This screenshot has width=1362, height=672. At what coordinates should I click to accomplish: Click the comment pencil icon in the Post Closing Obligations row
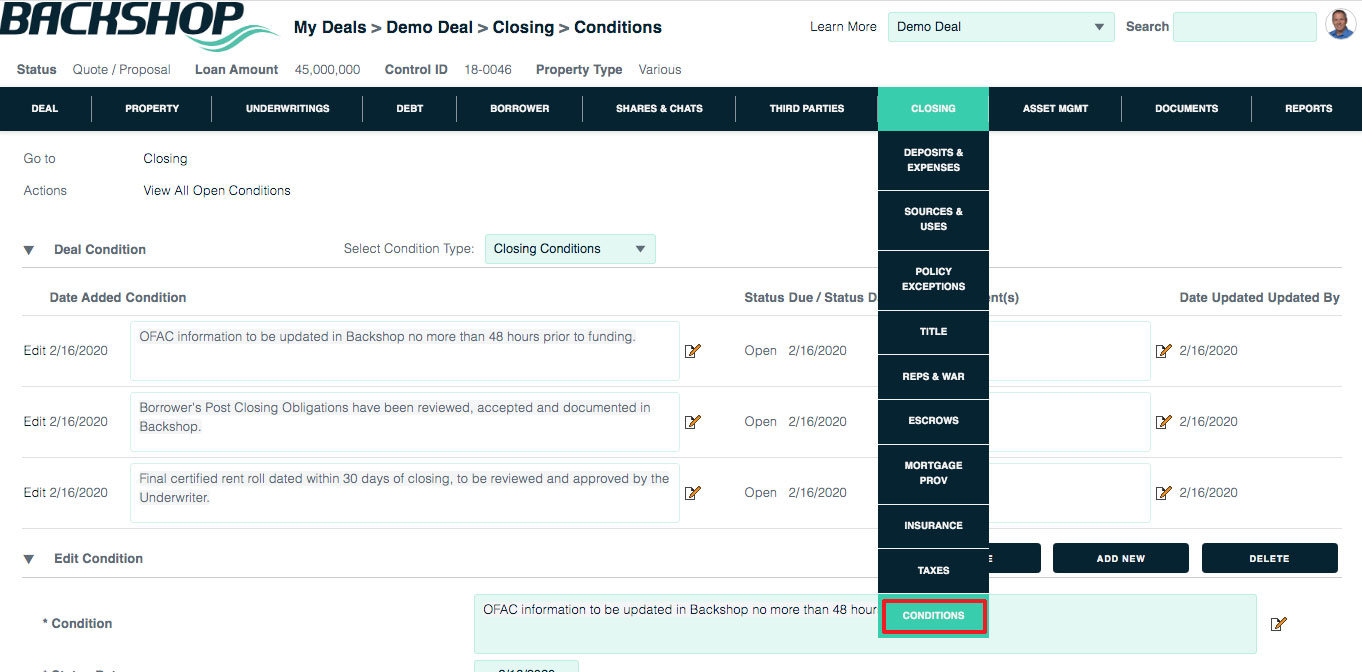click(x=1164, y=422)
